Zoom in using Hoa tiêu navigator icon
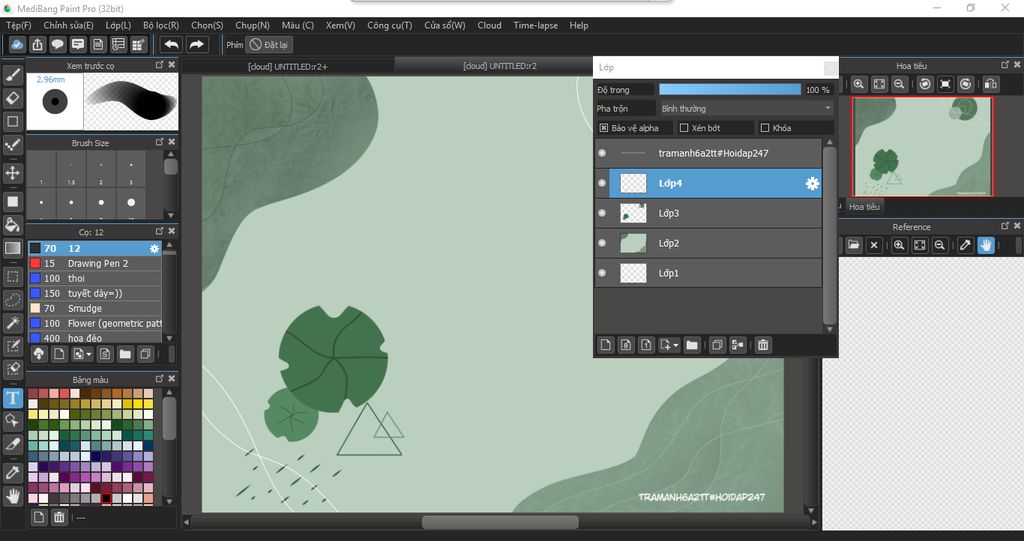Image resolution: width=1024 pixels, height=541 pixels. click(x=859, y=84)
